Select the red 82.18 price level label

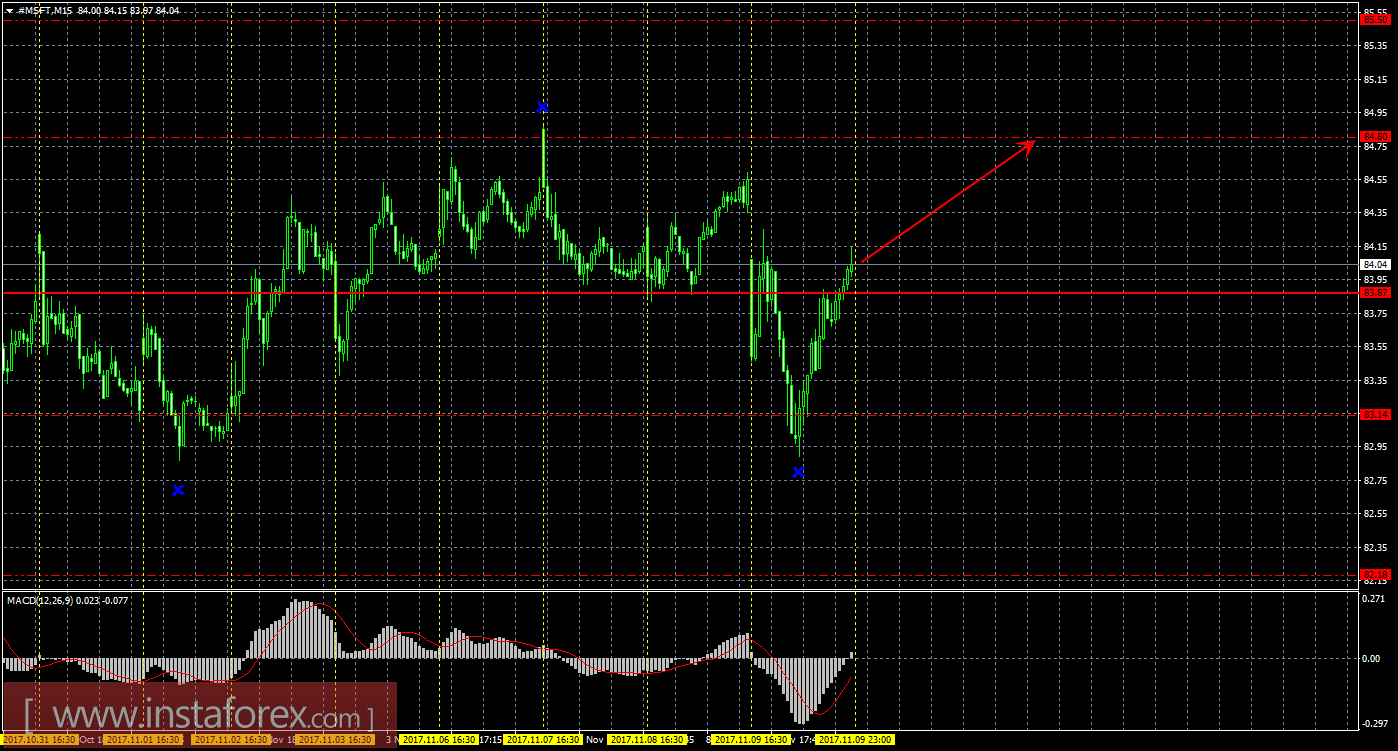click(1376, 574)
